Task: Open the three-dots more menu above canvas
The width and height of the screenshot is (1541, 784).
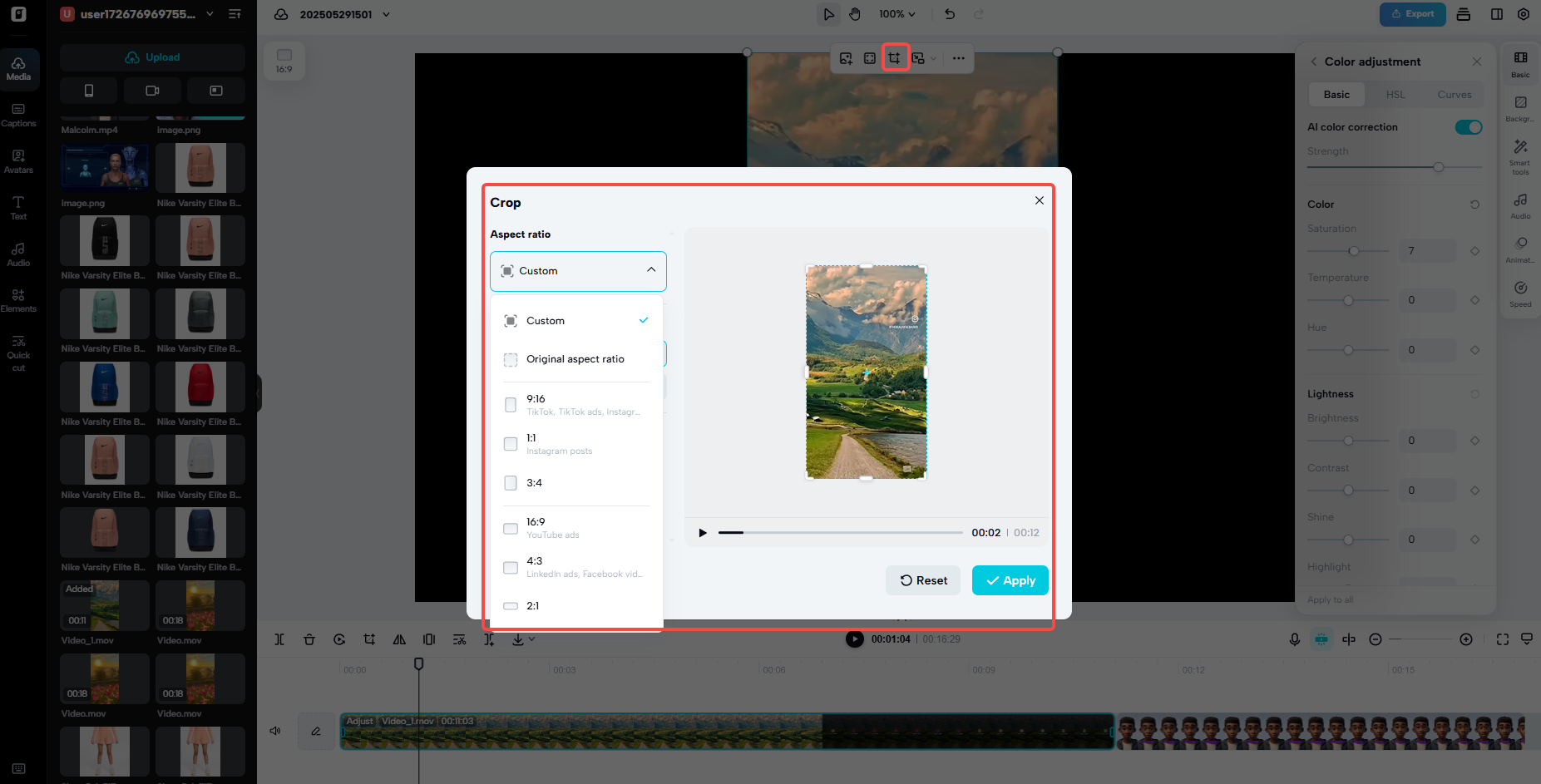Action: coord(959,58)
